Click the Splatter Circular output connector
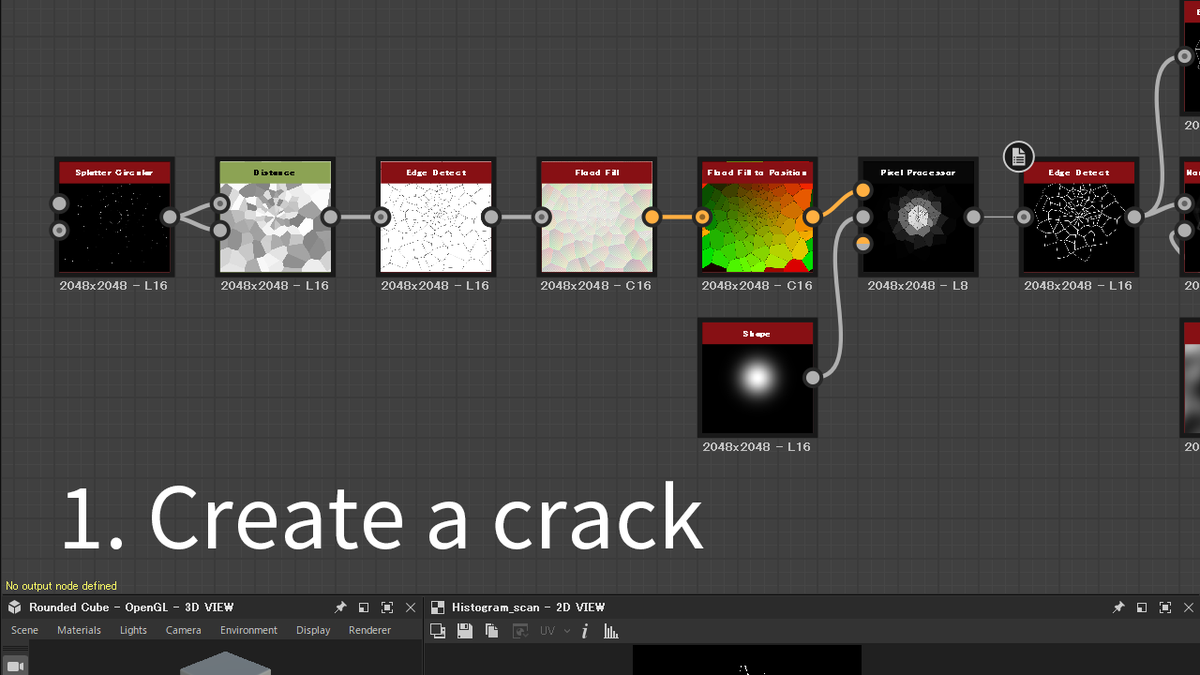The width and height of the screenshot is (1200, 675). pos(170,216)
